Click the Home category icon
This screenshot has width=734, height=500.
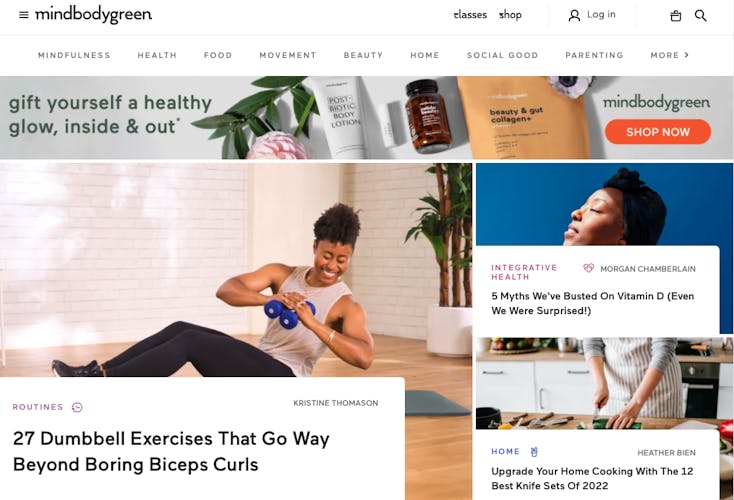tap(534, 452)
